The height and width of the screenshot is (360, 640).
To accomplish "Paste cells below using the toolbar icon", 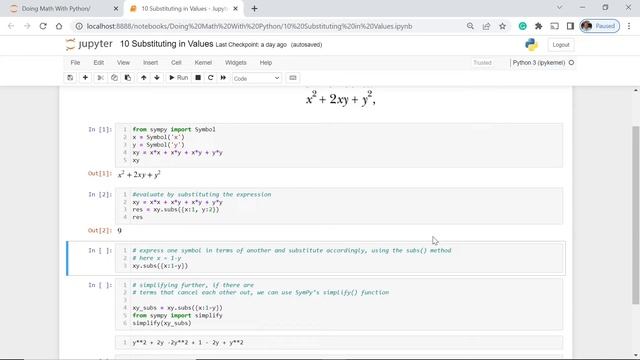I will point(128,78).
